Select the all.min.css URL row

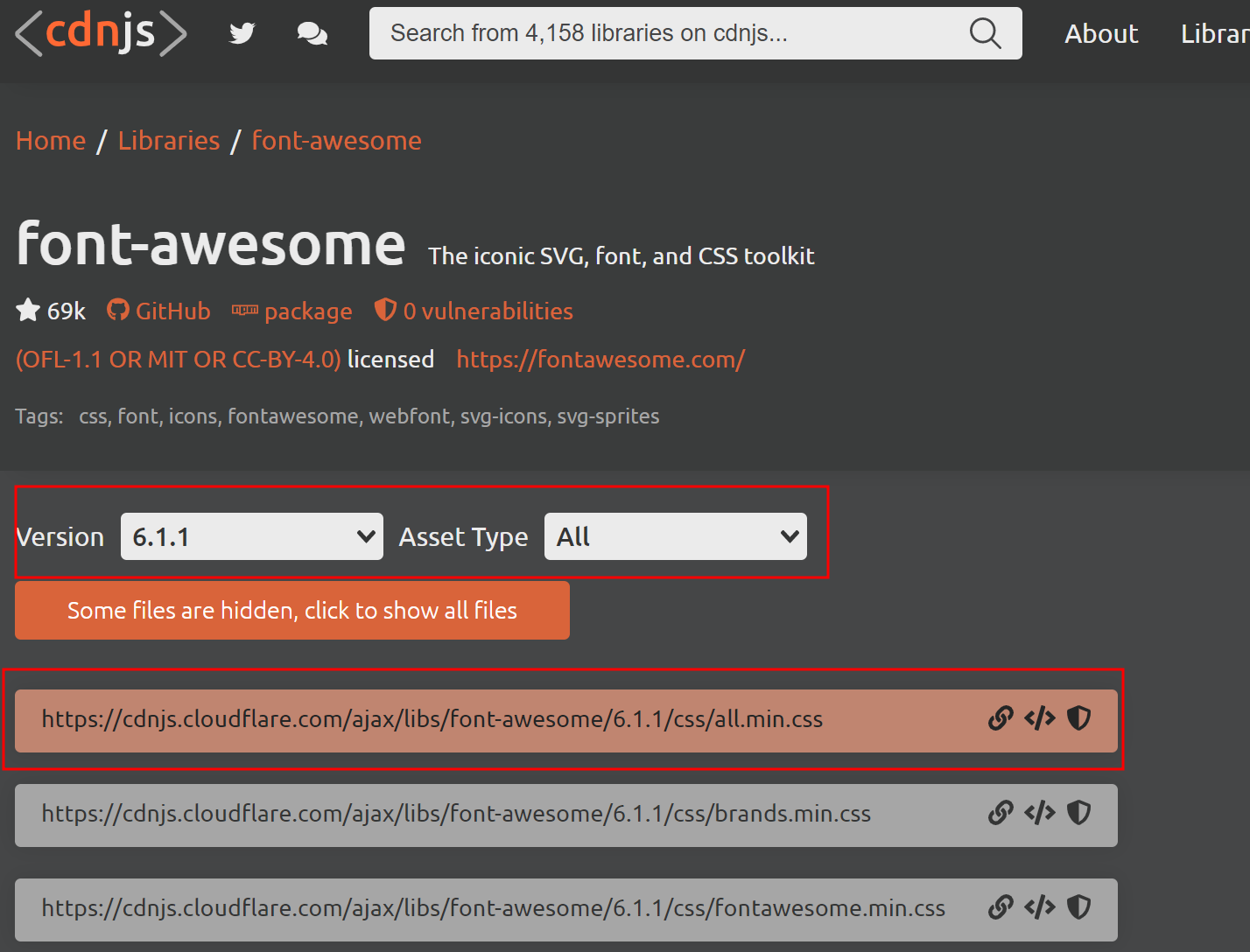click(566, 721)
